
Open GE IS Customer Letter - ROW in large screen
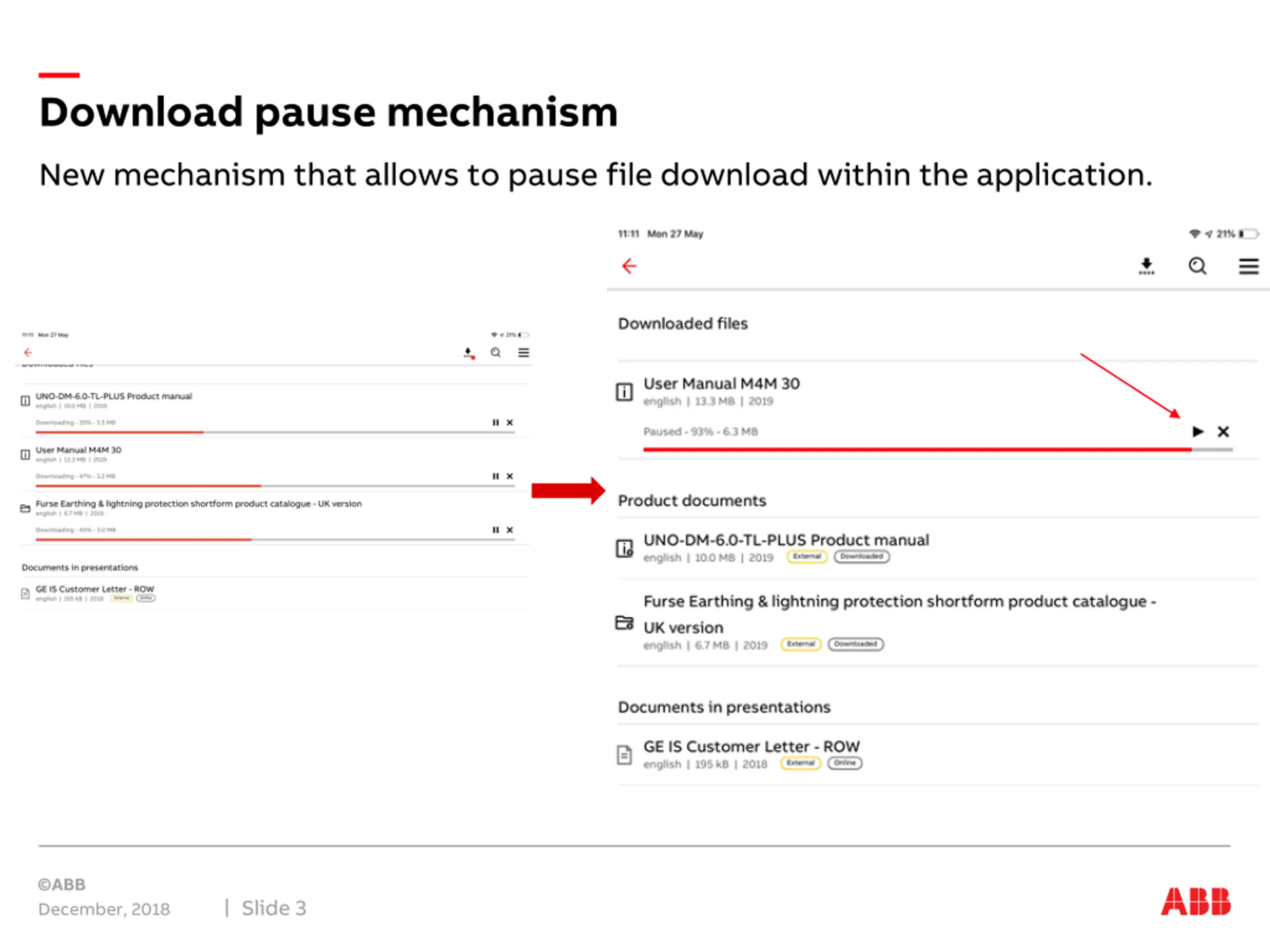tap(752, 747)
